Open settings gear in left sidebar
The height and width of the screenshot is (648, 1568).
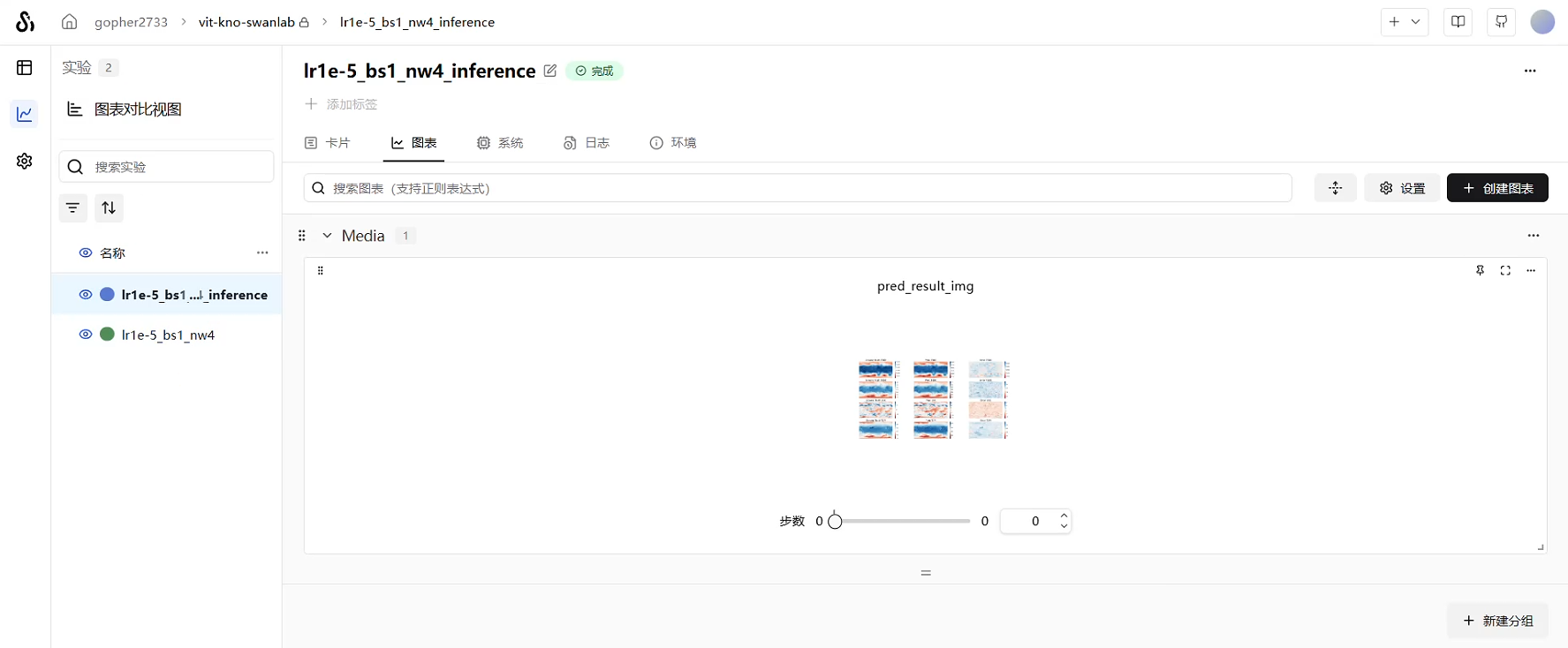pyautogui.click(x=25, y=161)
